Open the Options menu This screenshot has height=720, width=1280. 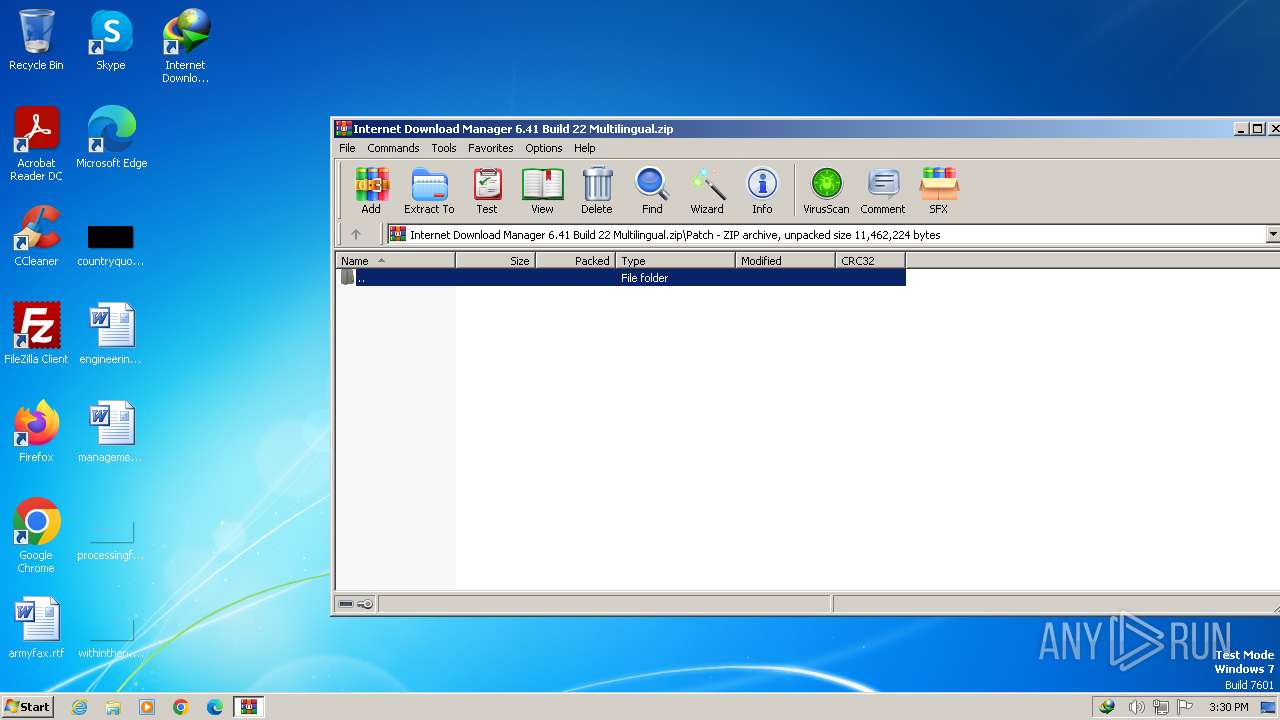[x=544, y=148]
